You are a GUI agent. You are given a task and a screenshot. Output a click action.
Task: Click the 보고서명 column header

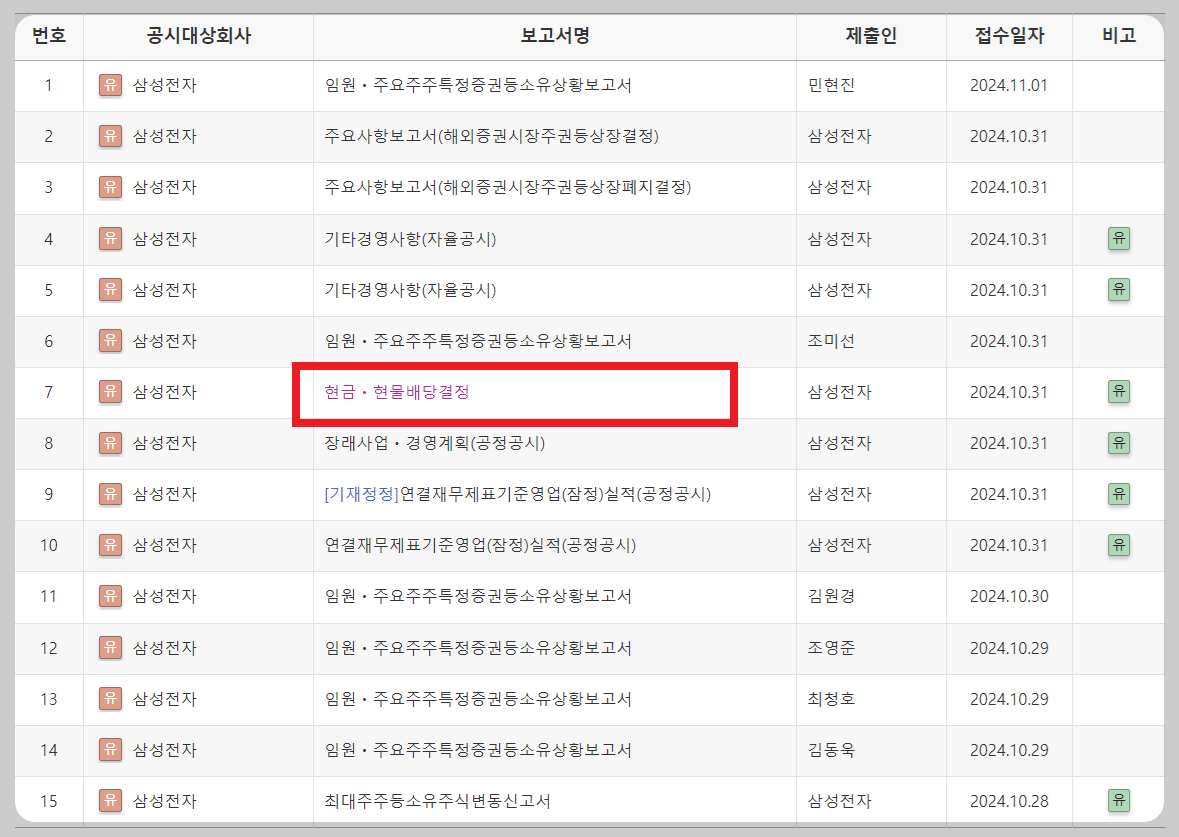click(x=554, y=36)
